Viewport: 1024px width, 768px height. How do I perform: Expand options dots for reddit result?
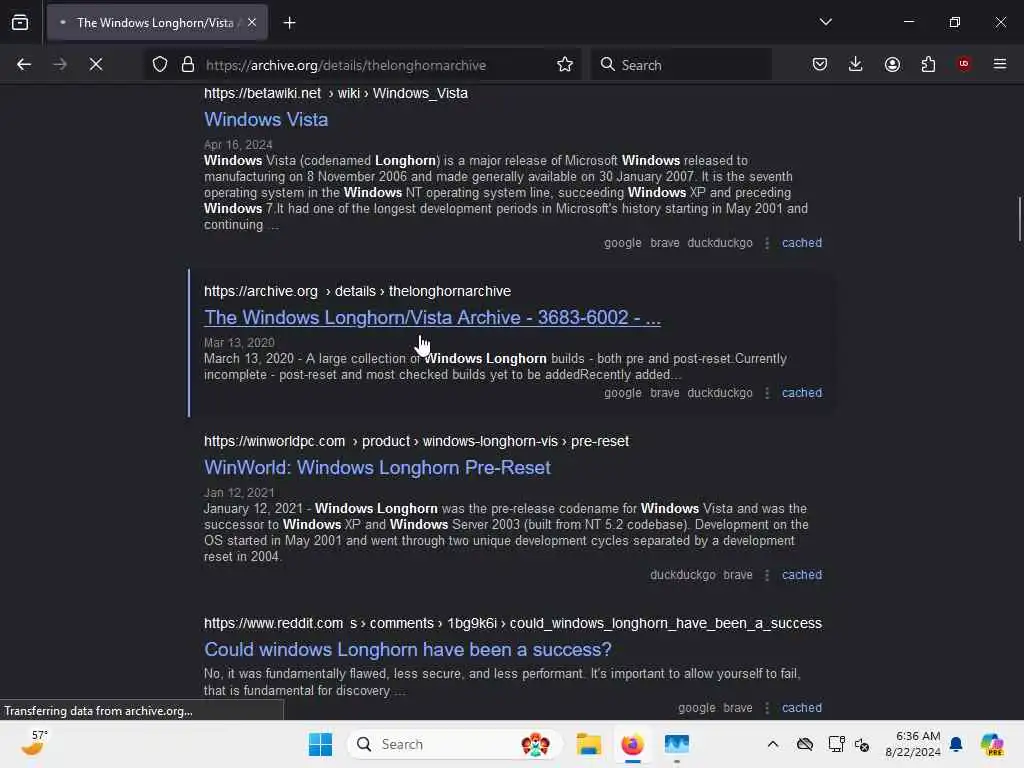767,708
